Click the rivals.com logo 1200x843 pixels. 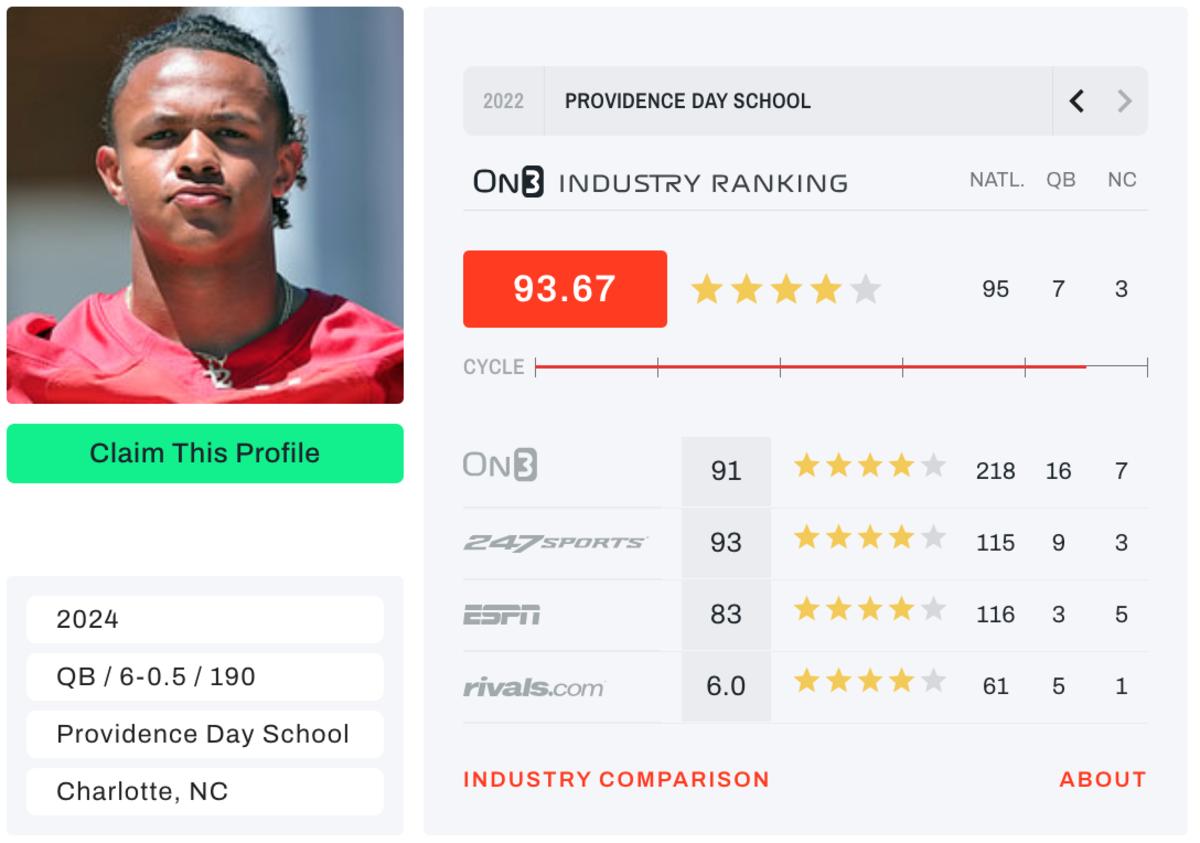coord(534,687)
